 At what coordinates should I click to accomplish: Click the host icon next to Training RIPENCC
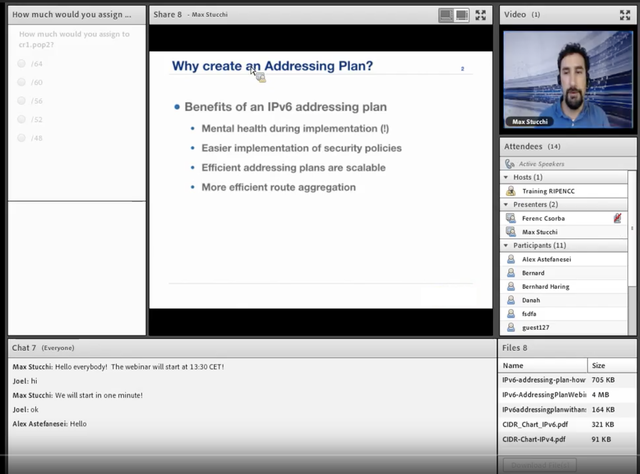click(x=511, y=191)
